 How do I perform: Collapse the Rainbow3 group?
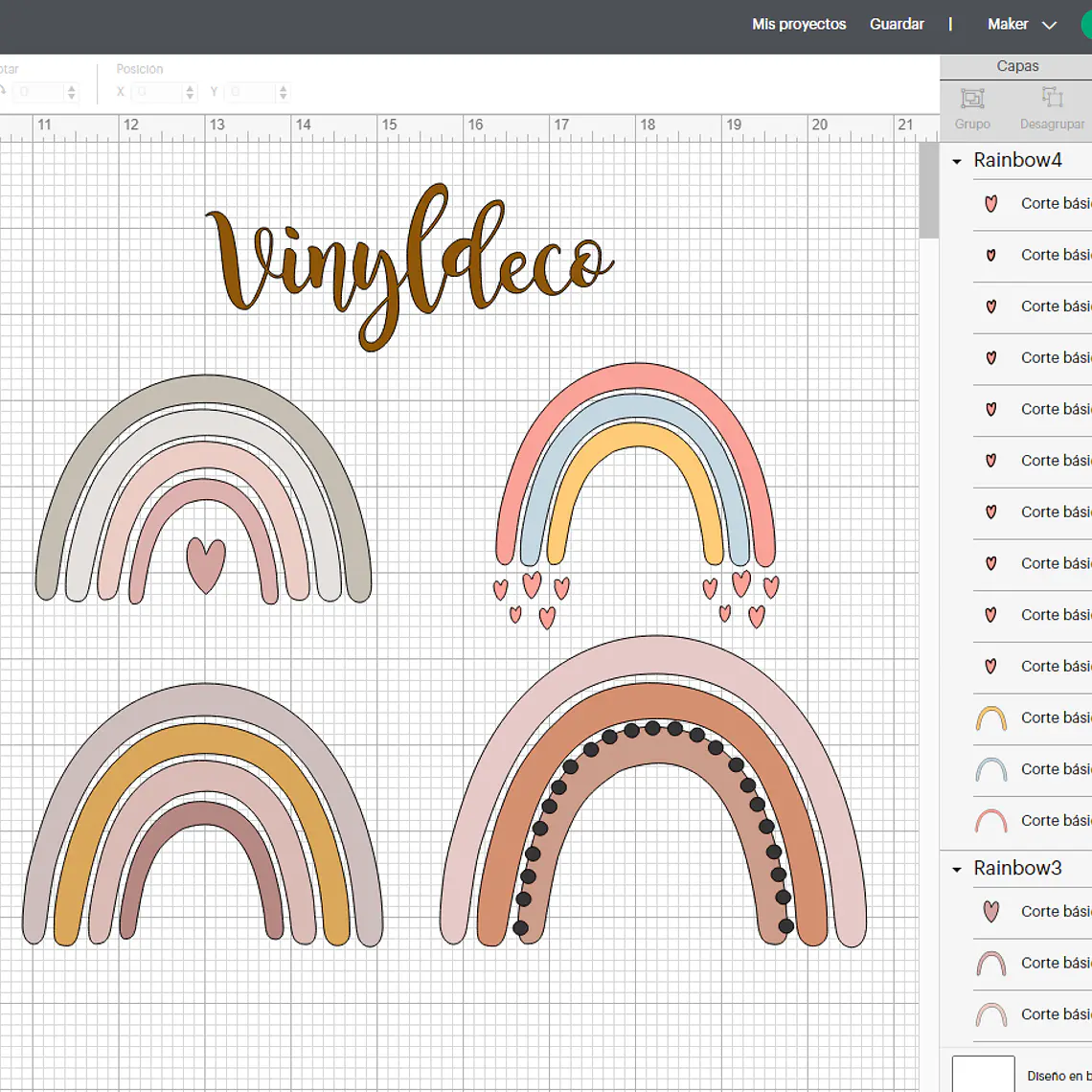957,869
